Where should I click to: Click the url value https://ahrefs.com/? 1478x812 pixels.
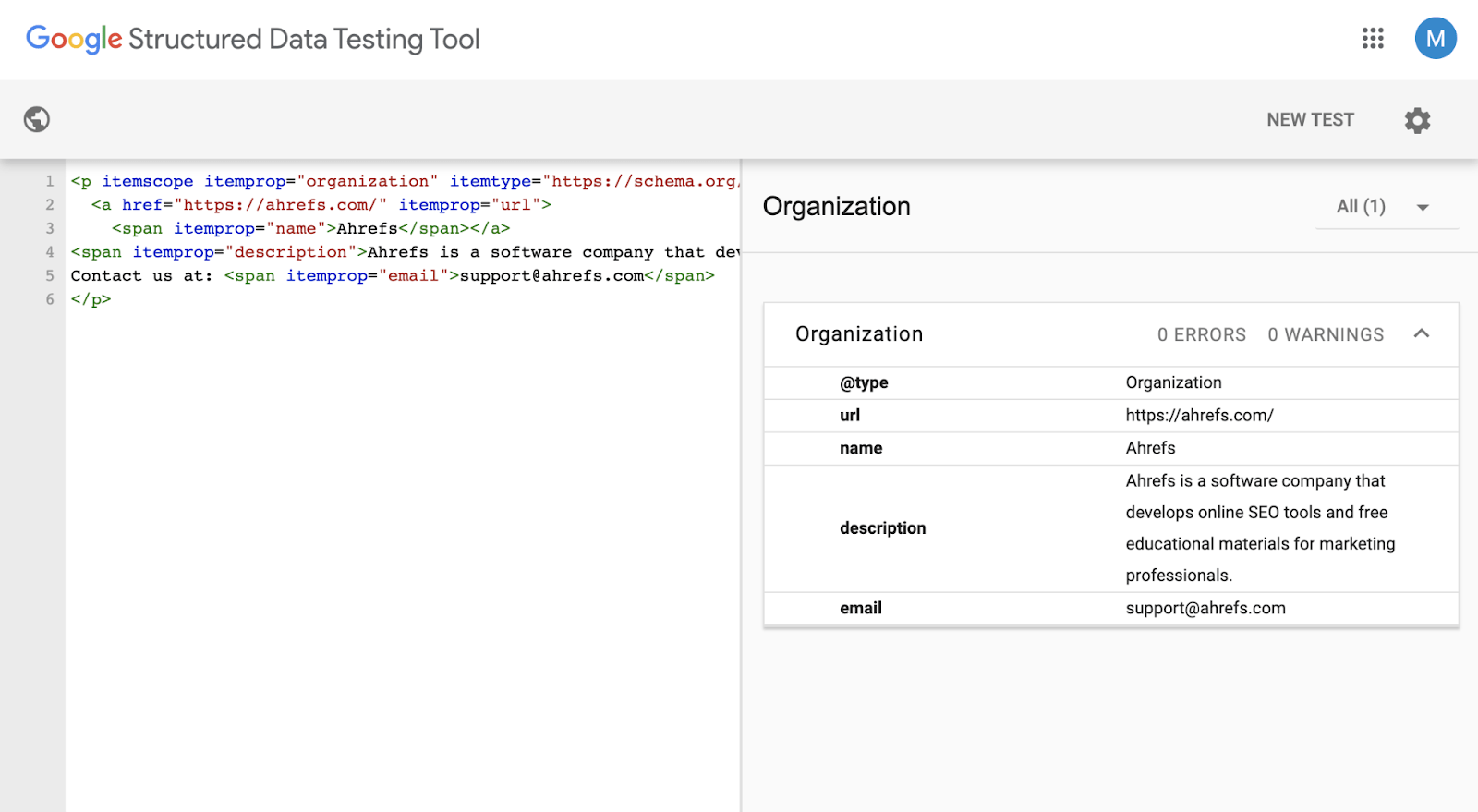tap(1199, 416)
